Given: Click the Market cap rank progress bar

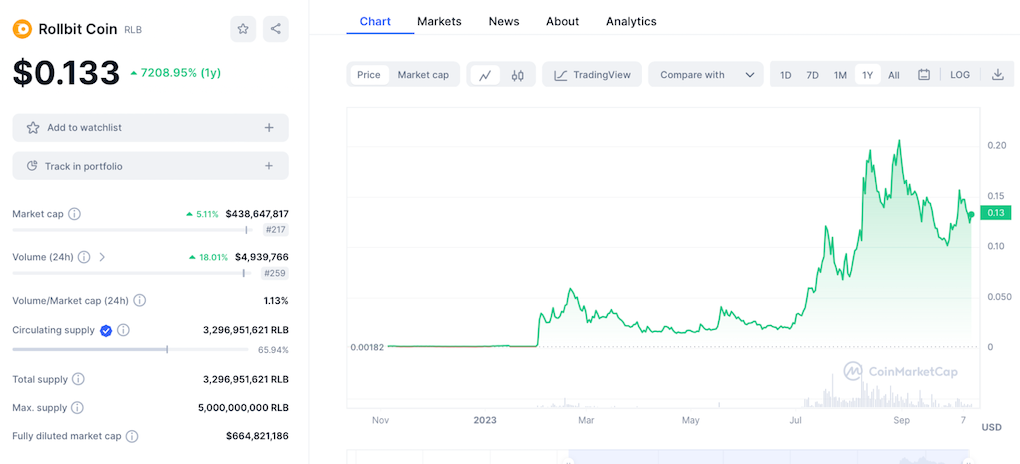Looking at the screenshot, I should pos(133,230).
